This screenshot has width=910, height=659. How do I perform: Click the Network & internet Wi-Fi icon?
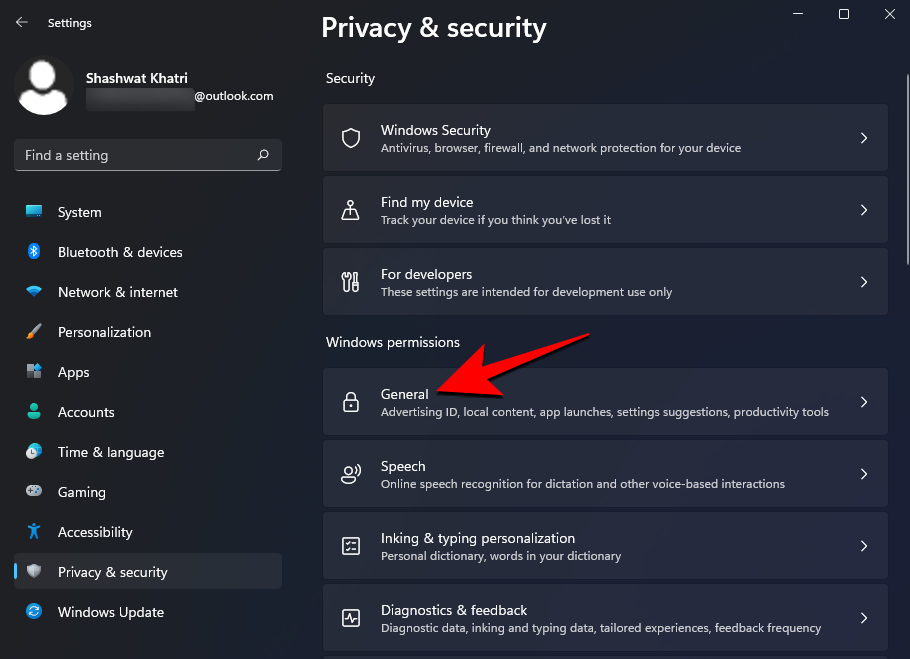(34, 292)
